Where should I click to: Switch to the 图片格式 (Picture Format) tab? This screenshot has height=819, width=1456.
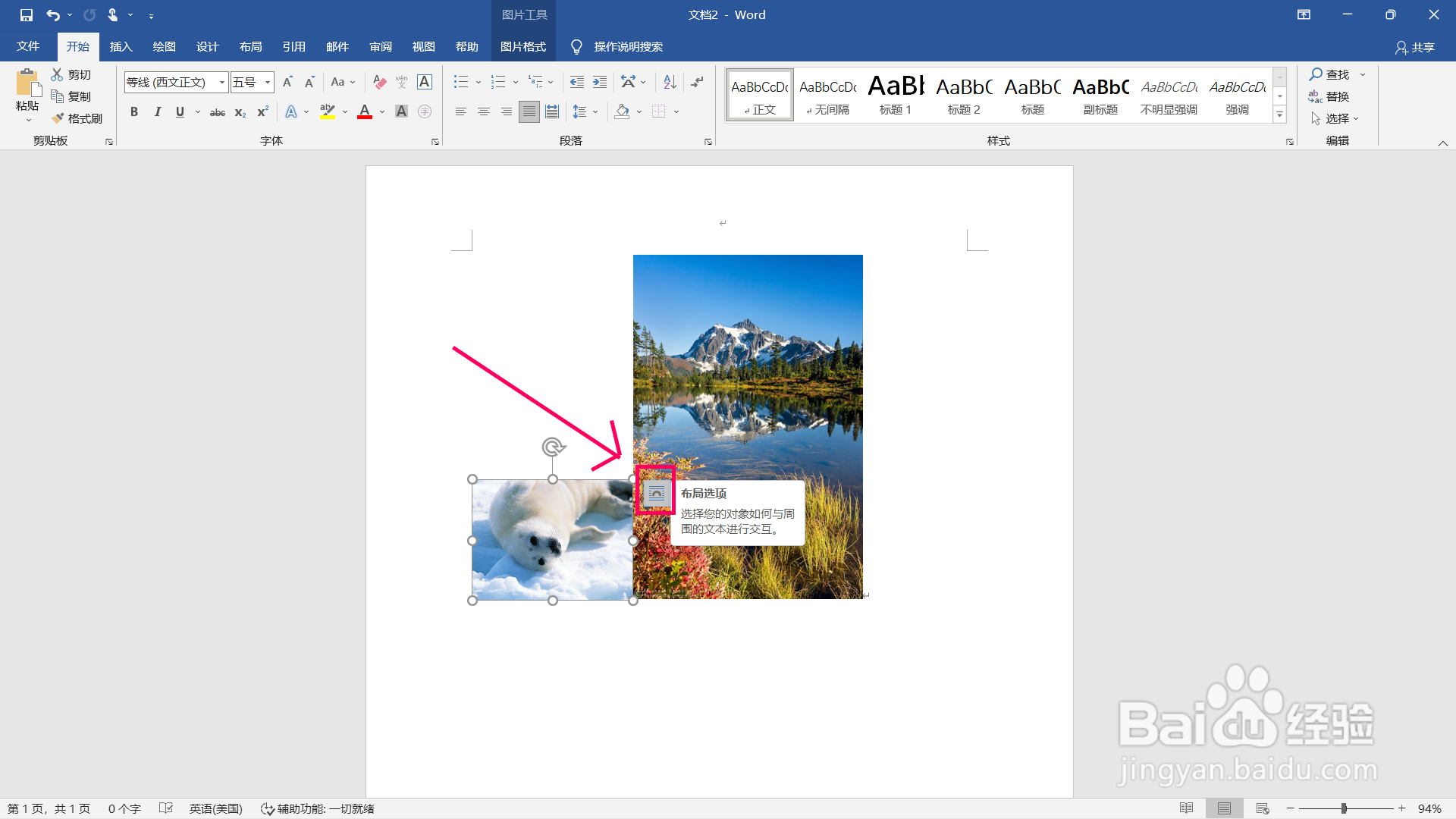pyautogui.click(x=523, y=47)
